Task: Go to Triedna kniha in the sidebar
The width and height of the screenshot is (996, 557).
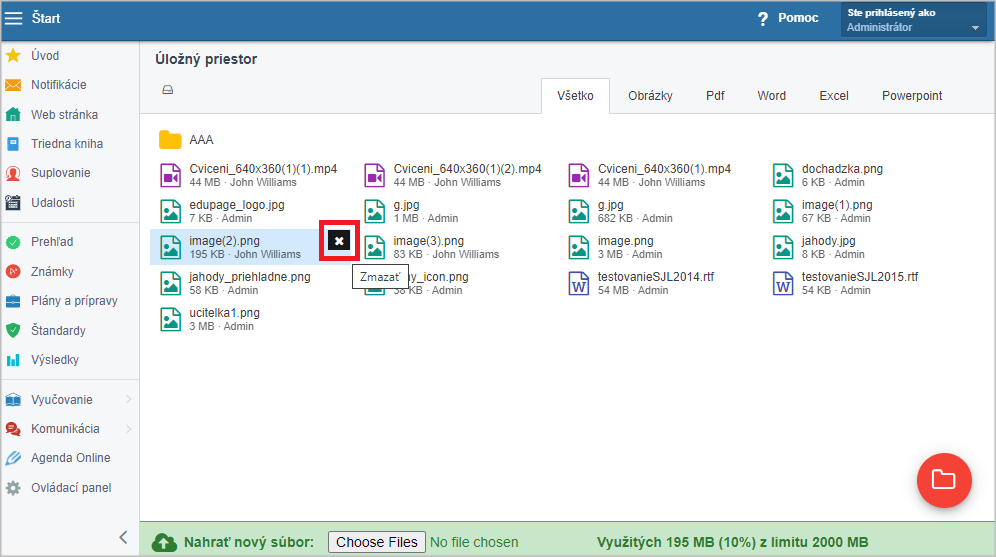Action: pos(66,144)
